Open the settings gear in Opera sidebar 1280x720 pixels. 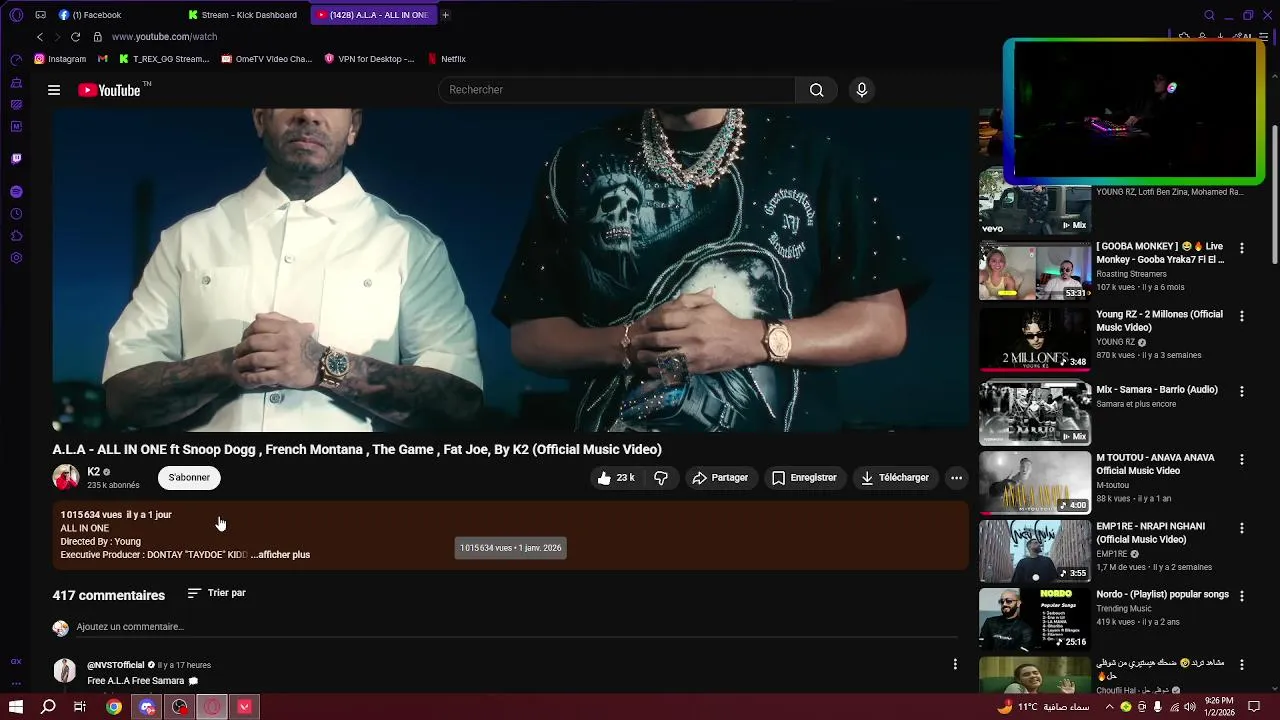(16, 258)
